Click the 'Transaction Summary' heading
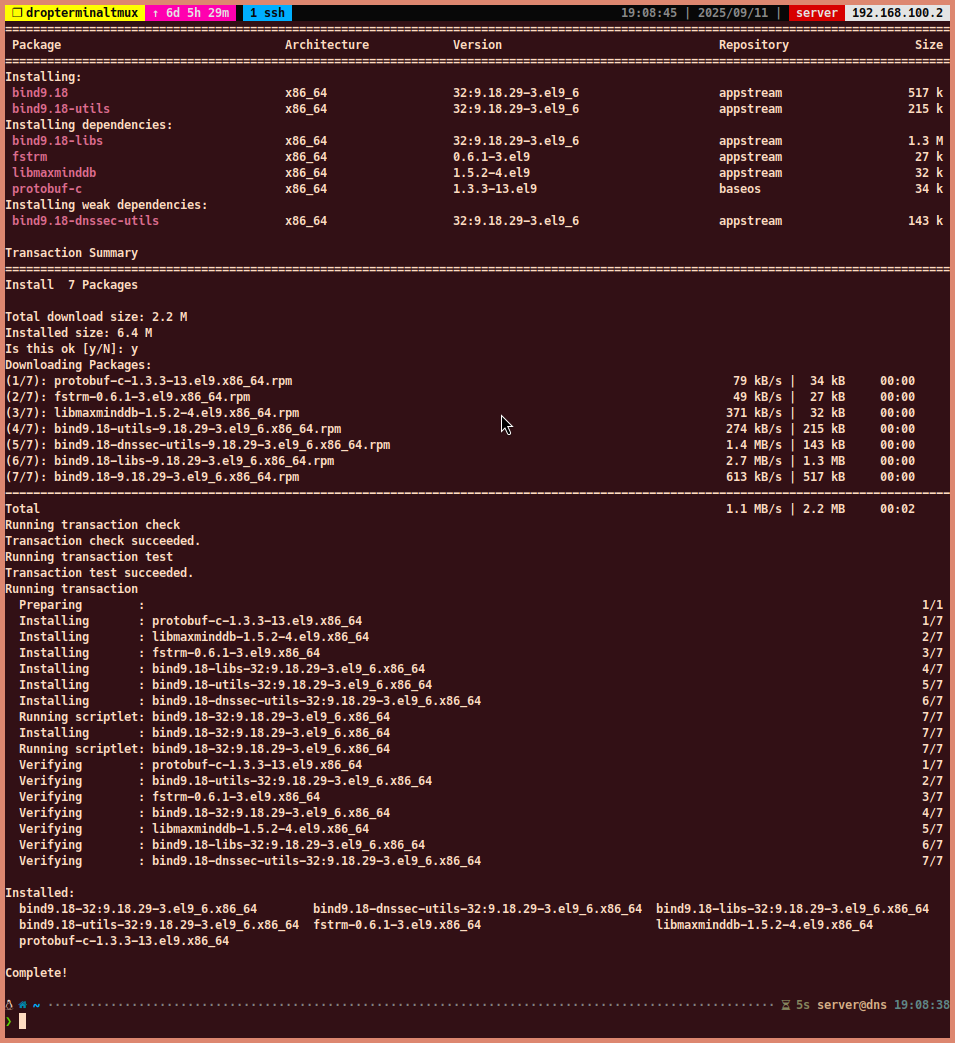 click(x=72, y=253)
